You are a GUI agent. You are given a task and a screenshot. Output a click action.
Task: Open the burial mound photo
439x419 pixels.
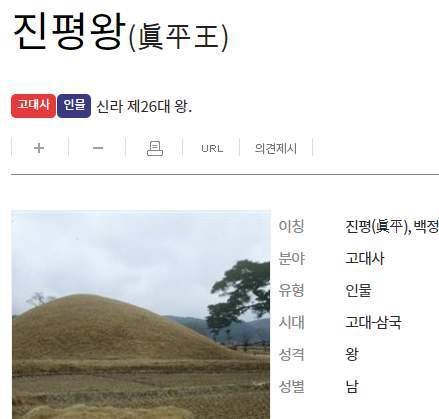(x=141, y=314)
